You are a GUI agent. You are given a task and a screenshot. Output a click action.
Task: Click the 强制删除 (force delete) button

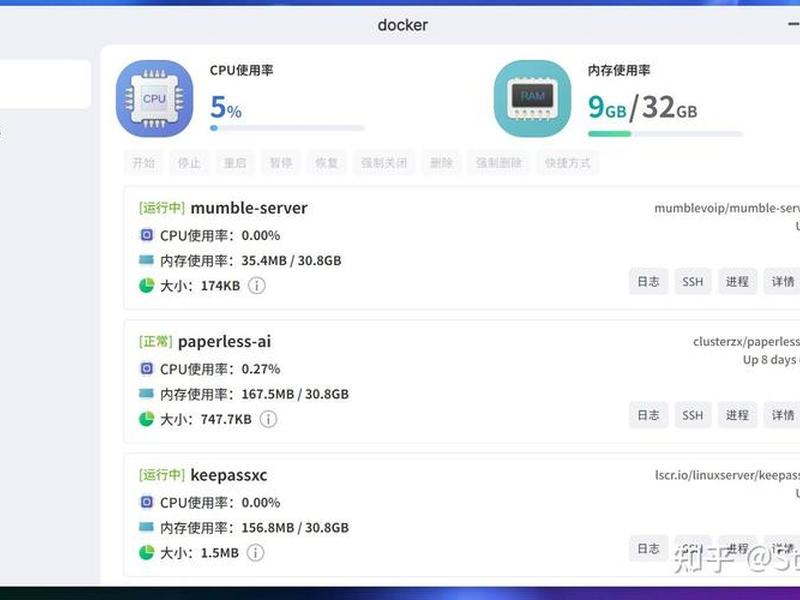[x=498, y=163]
